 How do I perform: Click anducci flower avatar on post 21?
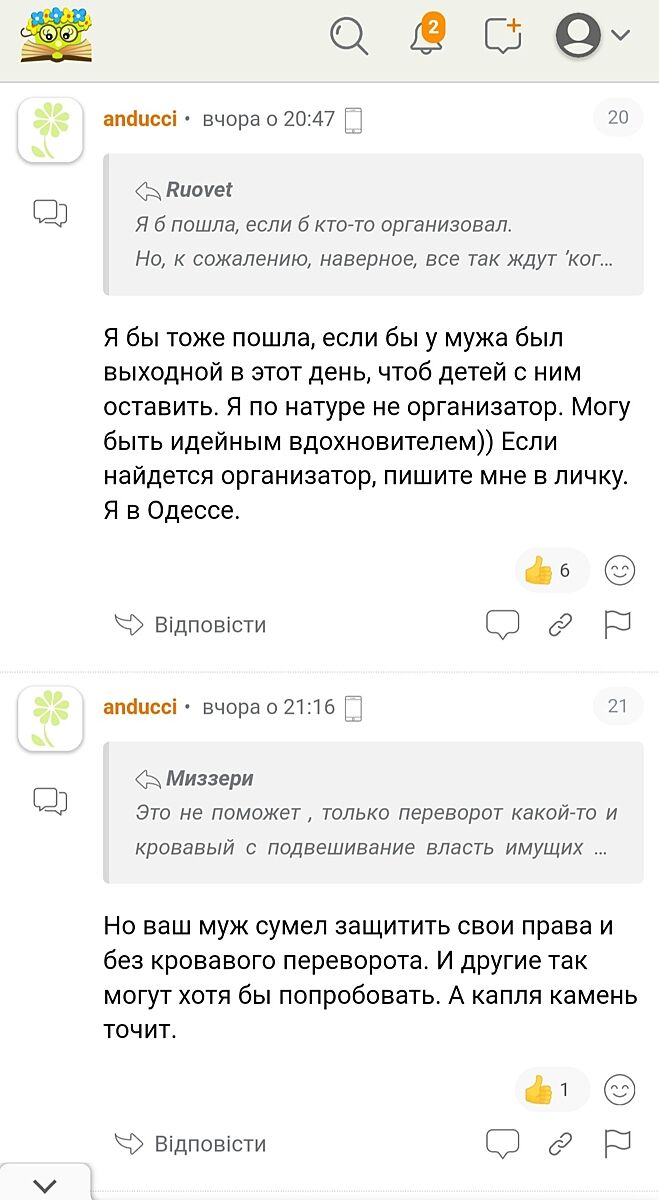pos(50,719)
